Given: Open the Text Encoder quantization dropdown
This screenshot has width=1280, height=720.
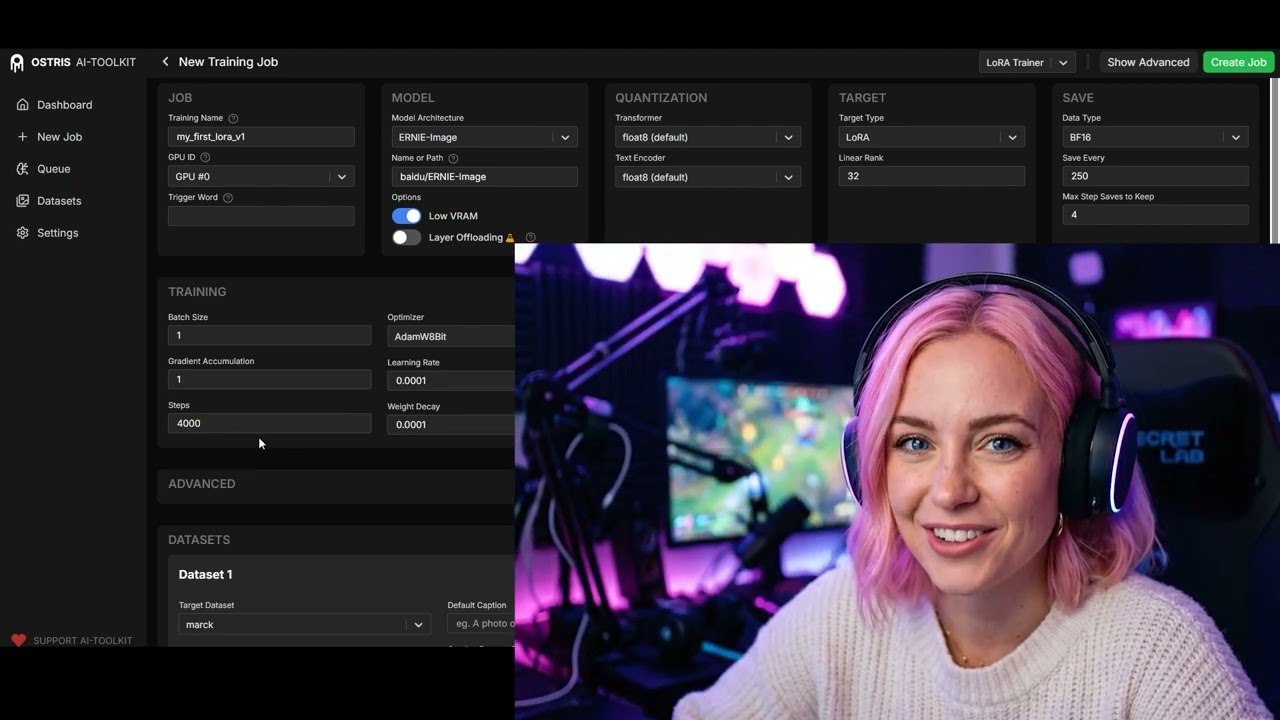Looking at the screenshot, I should coord(708,177).
